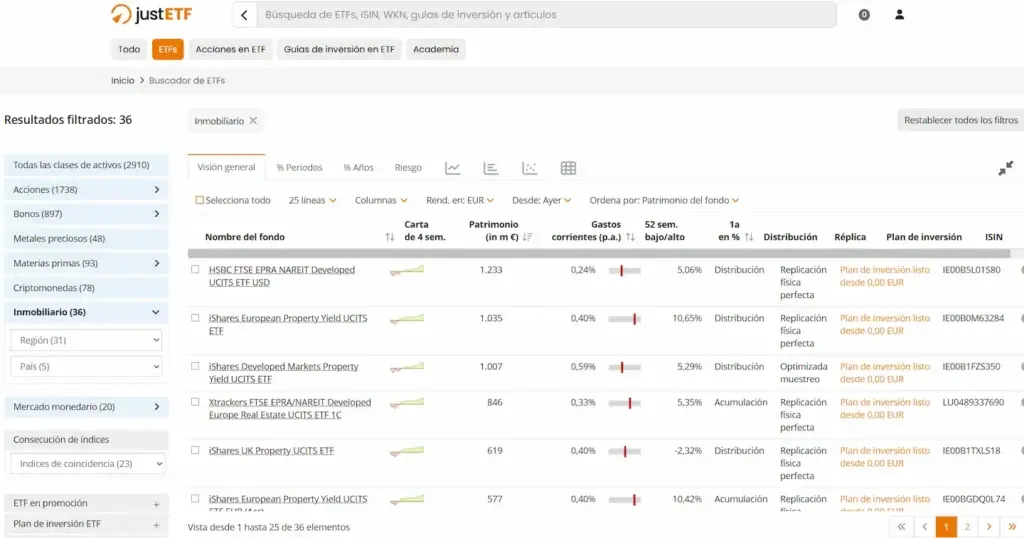Switch to % Periodos tab
Screen dimensions: 1024x538
[x=299, y=168]
